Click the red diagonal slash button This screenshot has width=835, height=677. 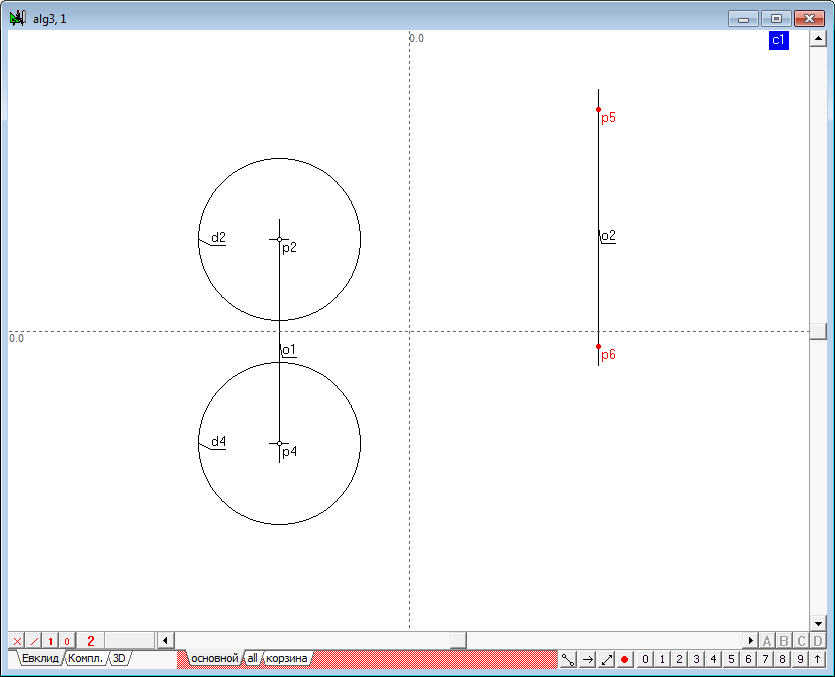pyautogui.click(x=34, y=641)
